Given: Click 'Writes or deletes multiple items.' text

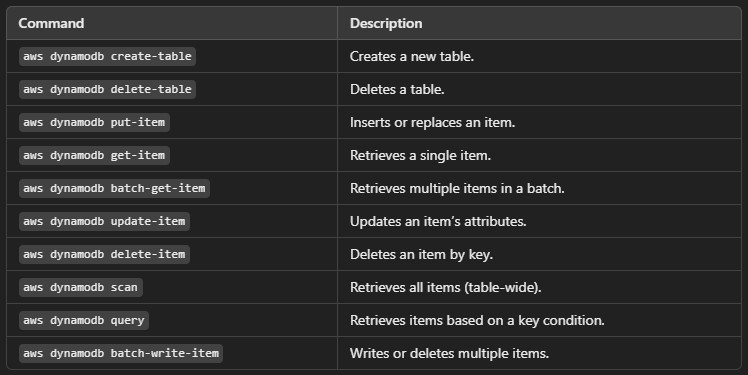Looking at the screenshot, I should [449, 353].
